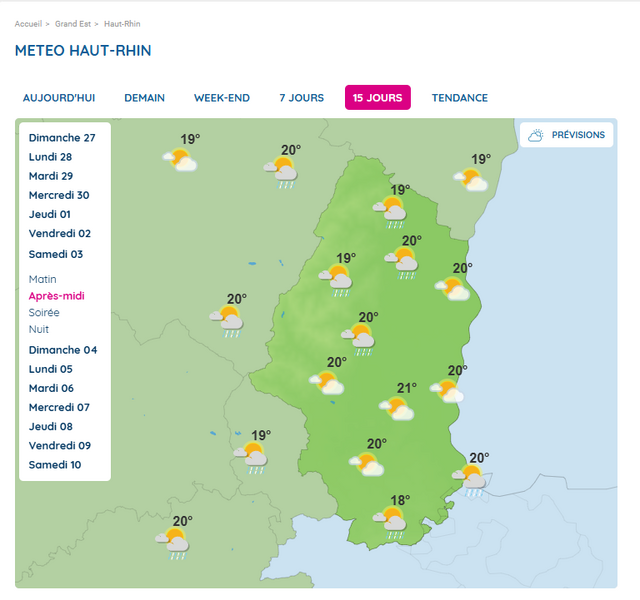Click the 18° rainy weather icon

point(390,523)
